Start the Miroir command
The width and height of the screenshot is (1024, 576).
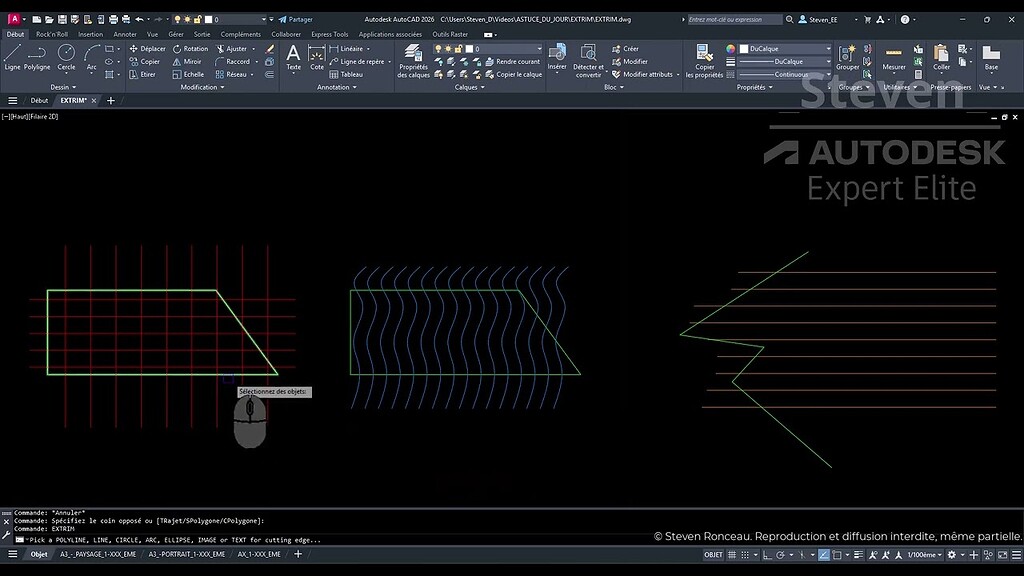(190, 62)
